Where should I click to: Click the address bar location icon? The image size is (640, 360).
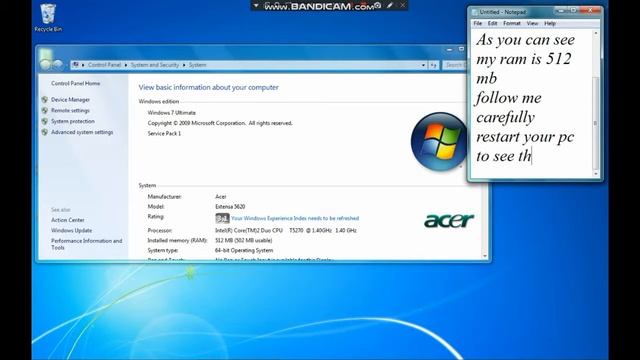76,65
